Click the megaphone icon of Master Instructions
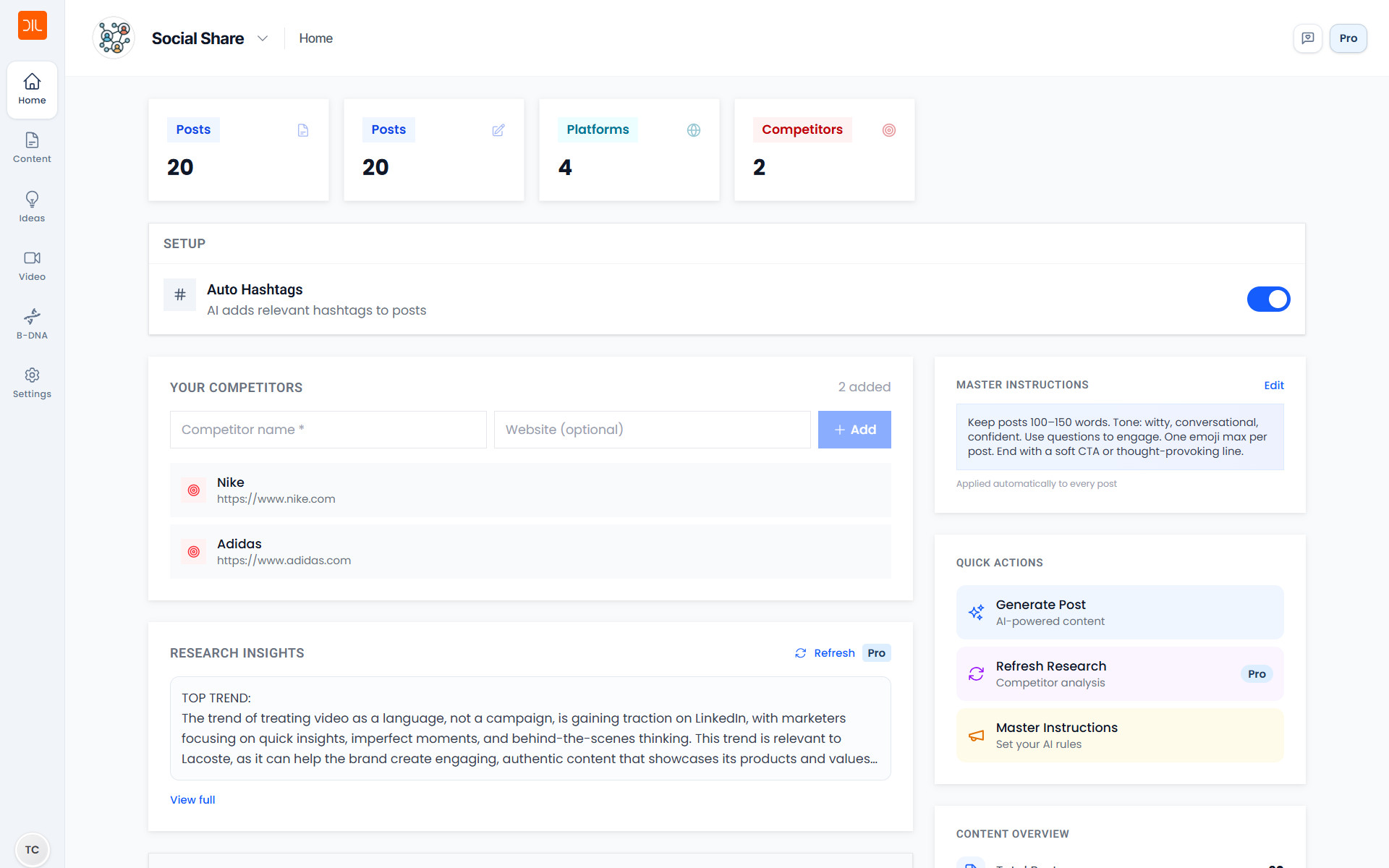 (x=976, y=736)
